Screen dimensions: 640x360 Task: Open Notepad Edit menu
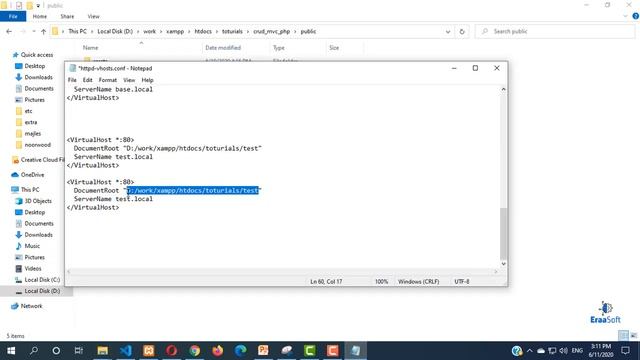click(87, 80)
